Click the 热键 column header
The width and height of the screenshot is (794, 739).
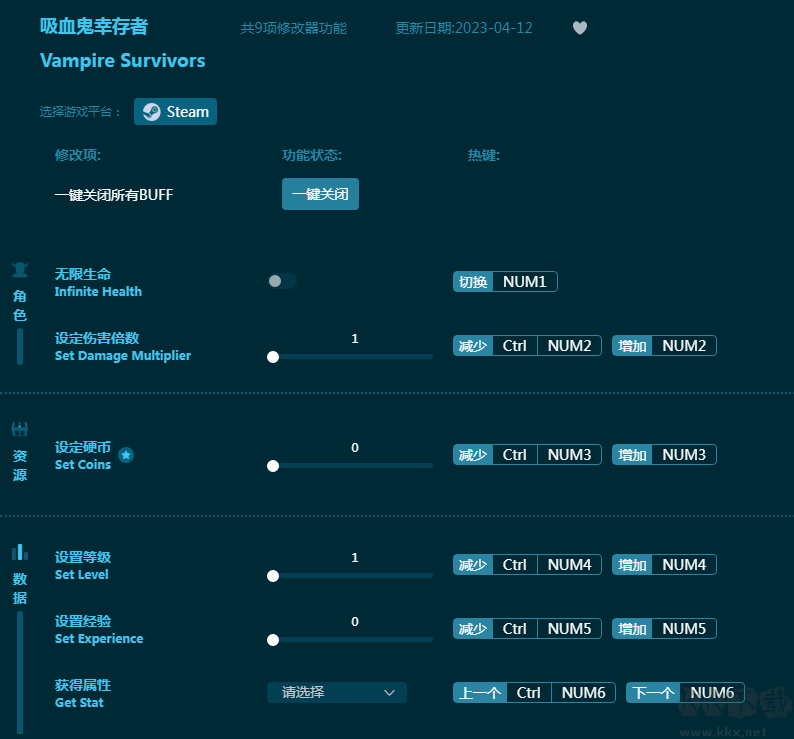tap(484, 155)
